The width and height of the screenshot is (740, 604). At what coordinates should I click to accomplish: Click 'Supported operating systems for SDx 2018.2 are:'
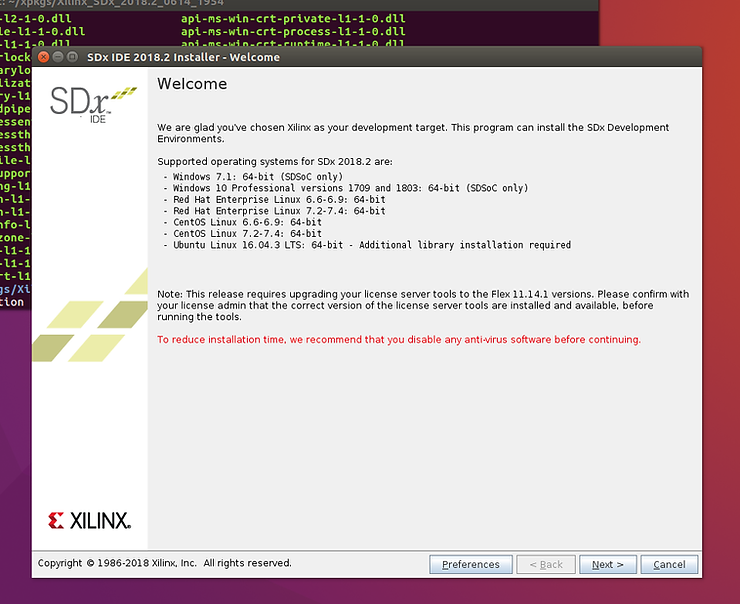tap(275, 161)
